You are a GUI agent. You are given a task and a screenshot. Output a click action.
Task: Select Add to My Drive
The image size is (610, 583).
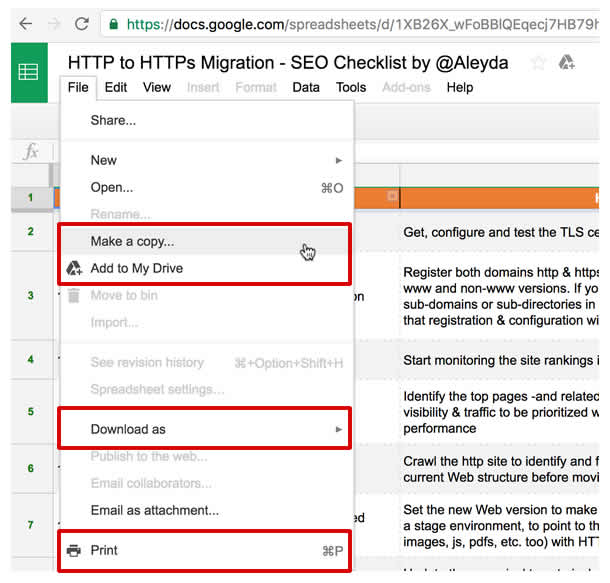[x=205, y=268]
